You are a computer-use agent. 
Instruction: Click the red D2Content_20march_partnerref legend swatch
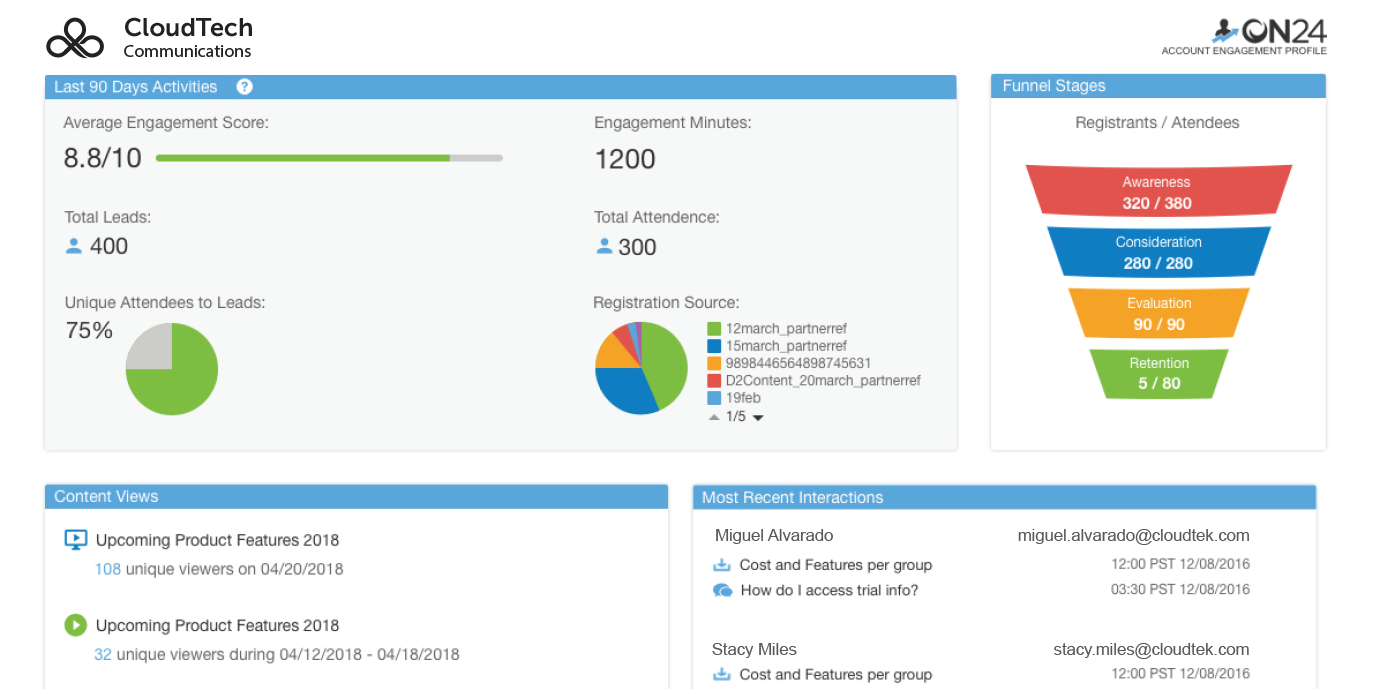pos(714,381)
